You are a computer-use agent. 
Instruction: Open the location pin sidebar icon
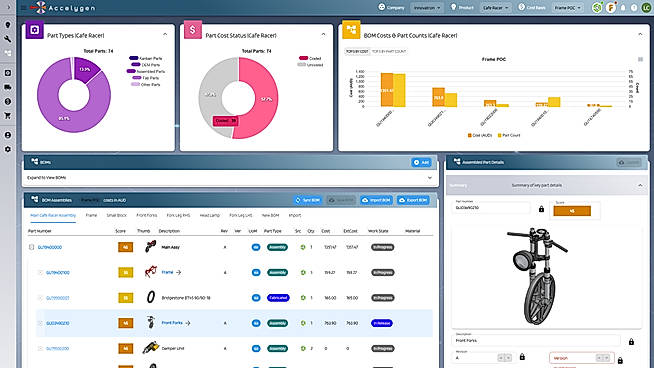8,25
